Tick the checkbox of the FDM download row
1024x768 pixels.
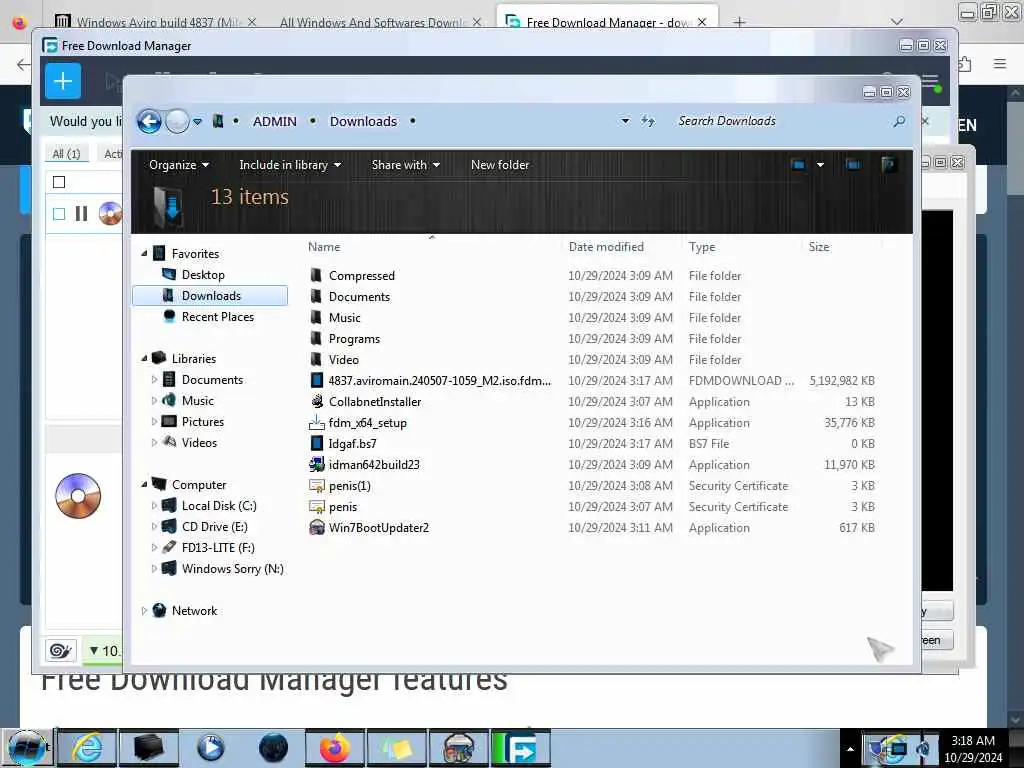59,214
